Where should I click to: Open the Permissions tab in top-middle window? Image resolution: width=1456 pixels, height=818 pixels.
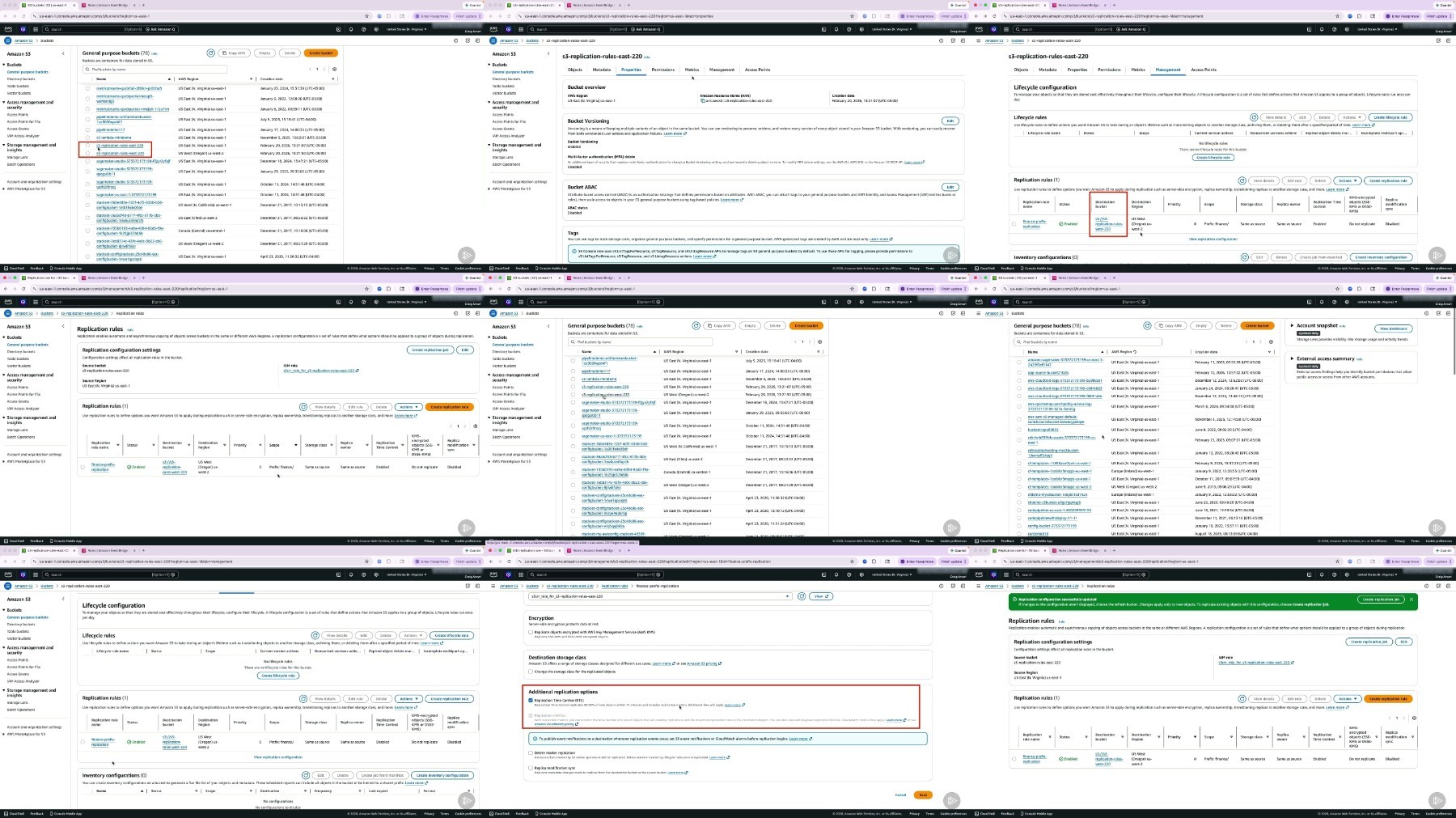tap(663, 70)
